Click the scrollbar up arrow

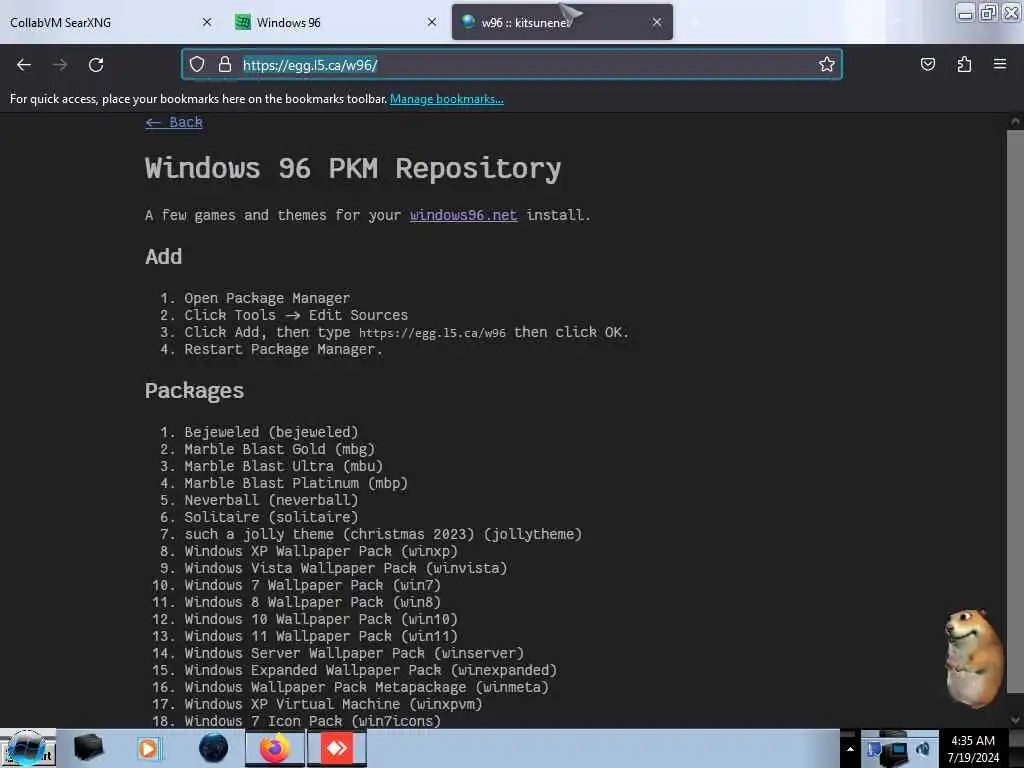pyautogui.click(x=1015, y=121)
